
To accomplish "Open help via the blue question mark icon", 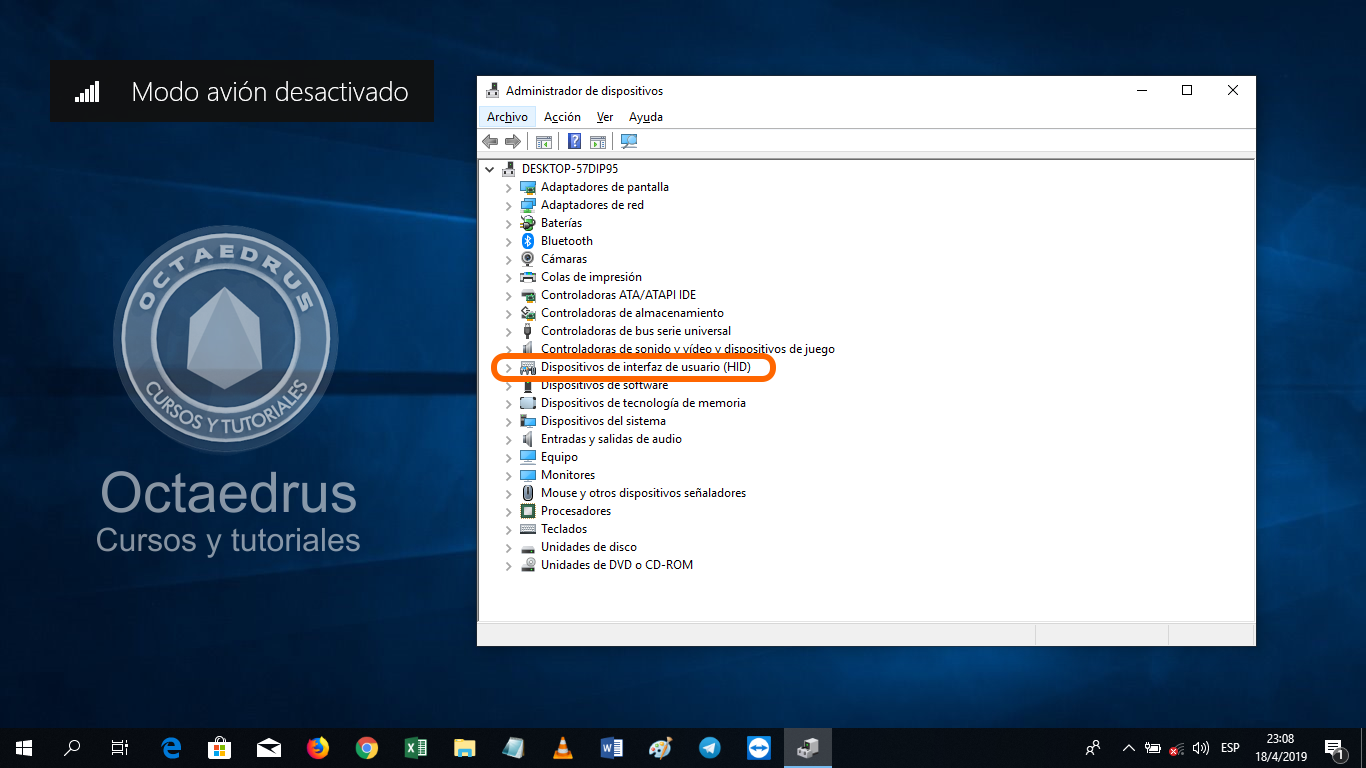I will coord(575,141).
